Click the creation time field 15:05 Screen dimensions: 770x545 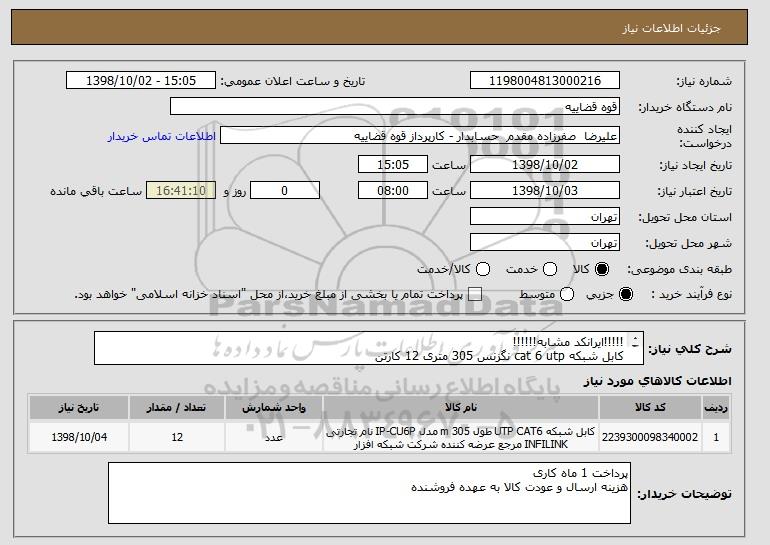(x=393, y=164)
